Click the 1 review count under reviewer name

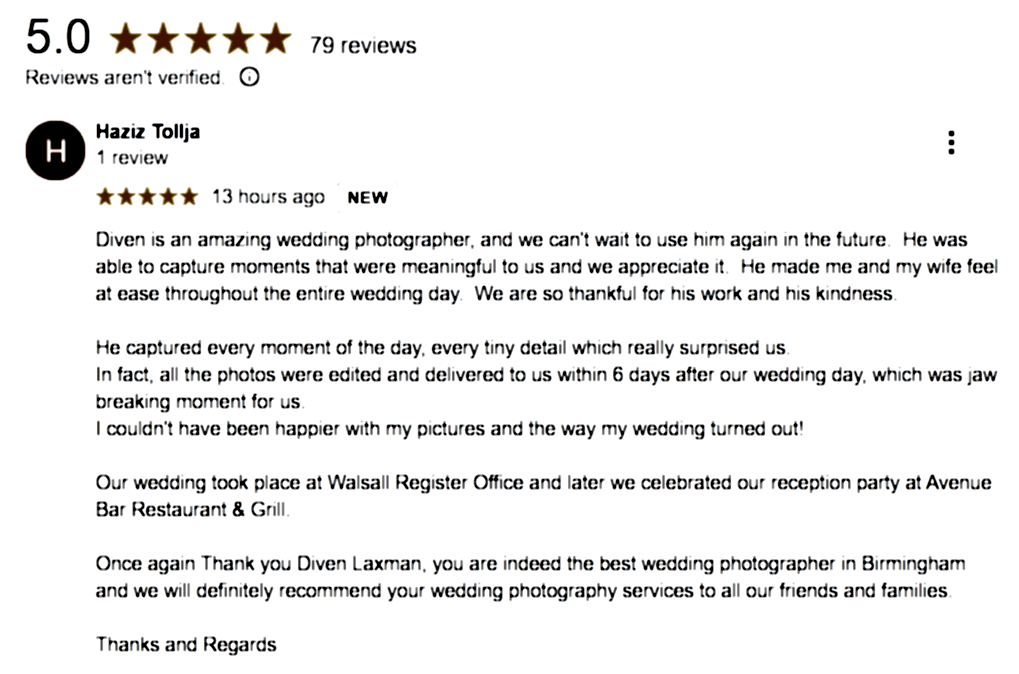tap(132, 158)
